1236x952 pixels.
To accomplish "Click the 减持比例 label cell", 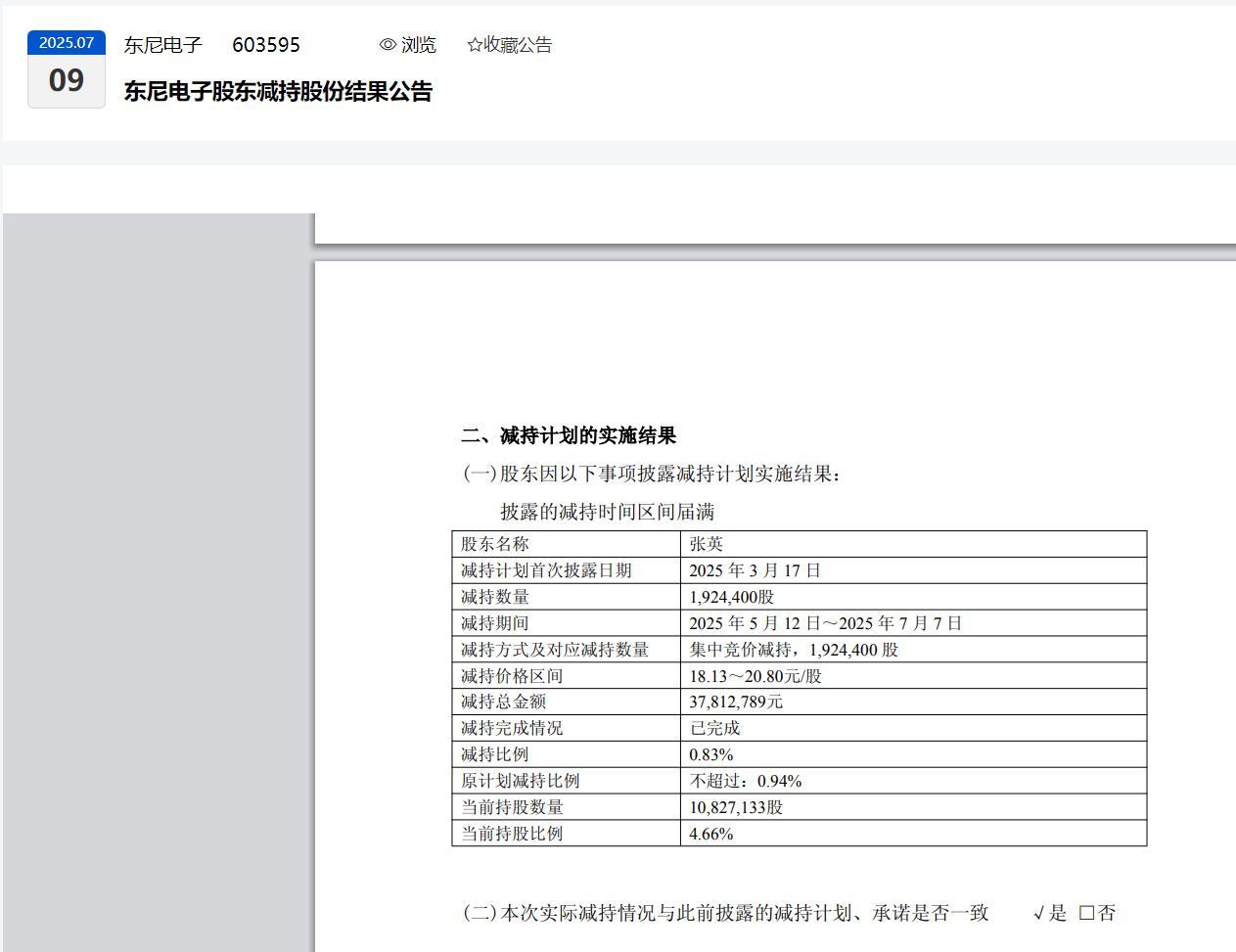I will pos(567,754).
